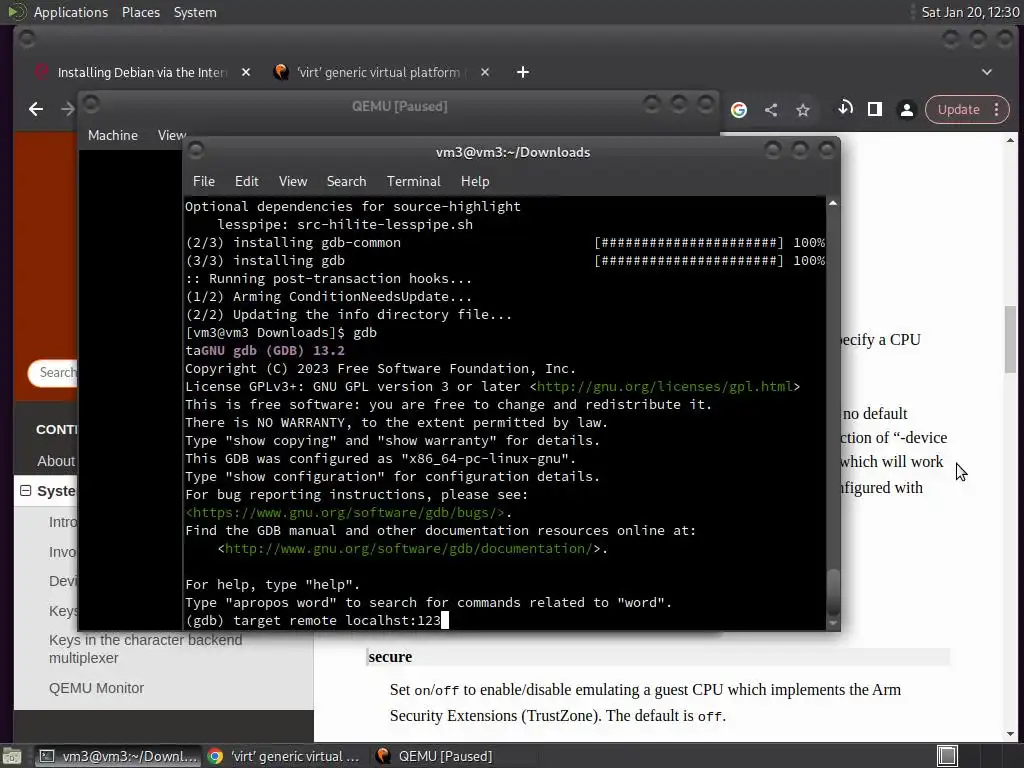Open the Terminal menu
The width and height of the screenshot is (1024, 768).
pos(413,181)
